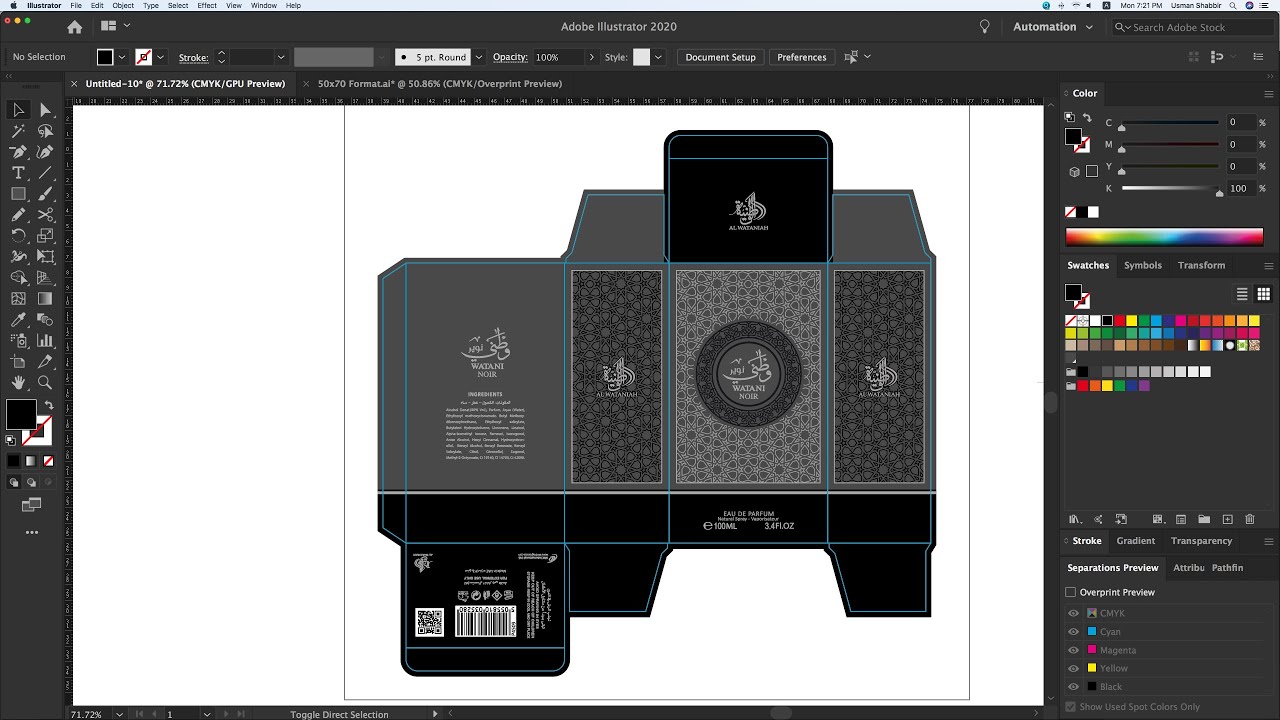Viewport: 1280px width, 720px height.
Task: Enable the Overprint Preview checkbox
Action: pyautogui.click(x=1071, y=592)
